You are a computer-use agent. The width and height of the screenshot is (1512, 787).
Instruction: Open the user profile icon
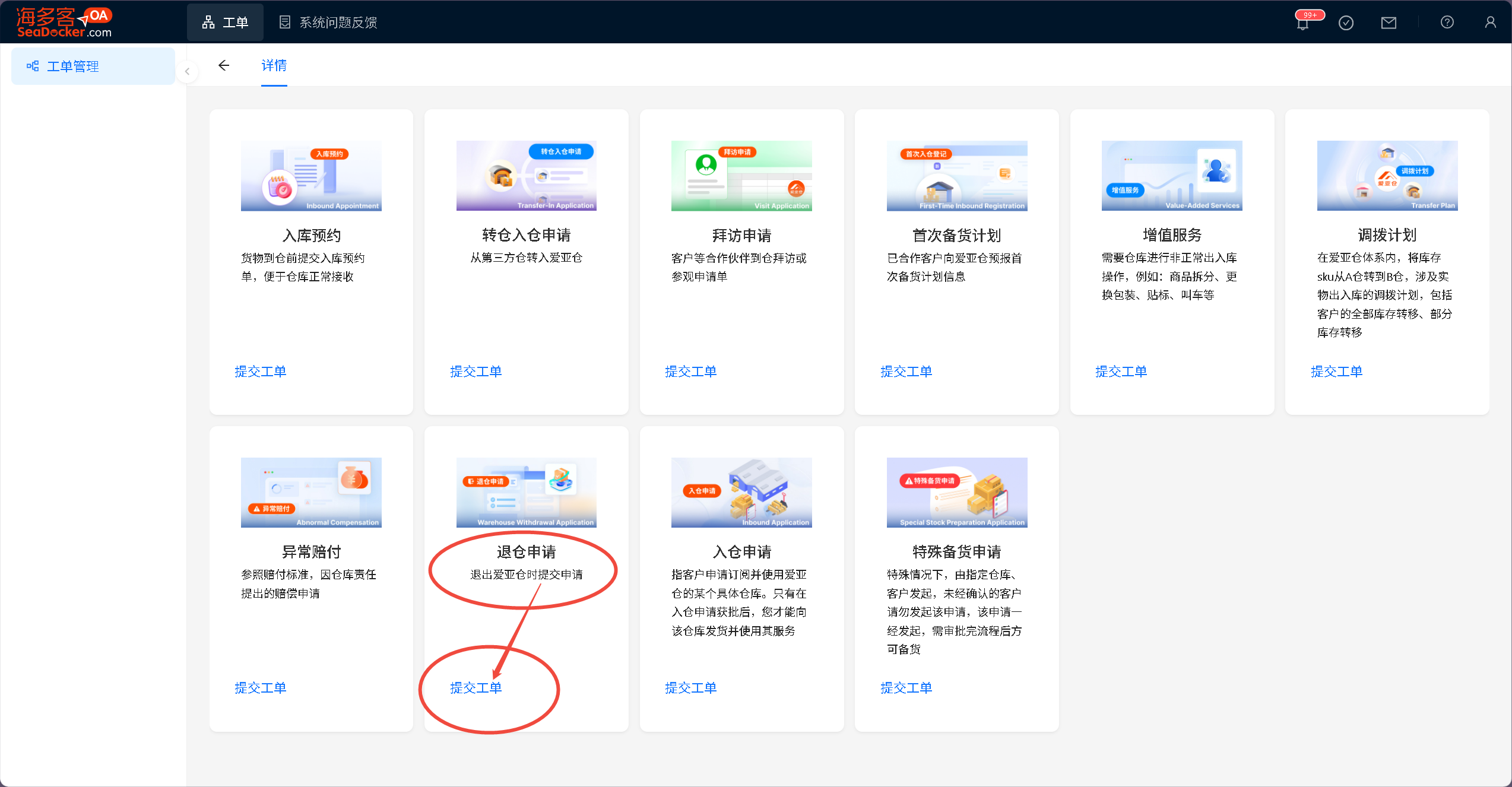(1491, 23)
